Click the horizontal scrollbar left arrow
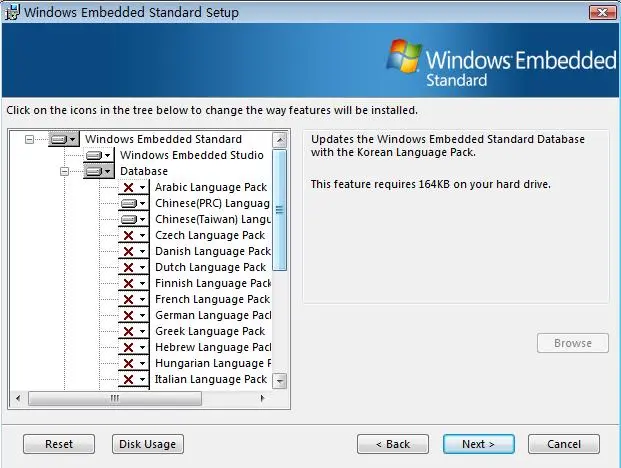 pos(18,398)
